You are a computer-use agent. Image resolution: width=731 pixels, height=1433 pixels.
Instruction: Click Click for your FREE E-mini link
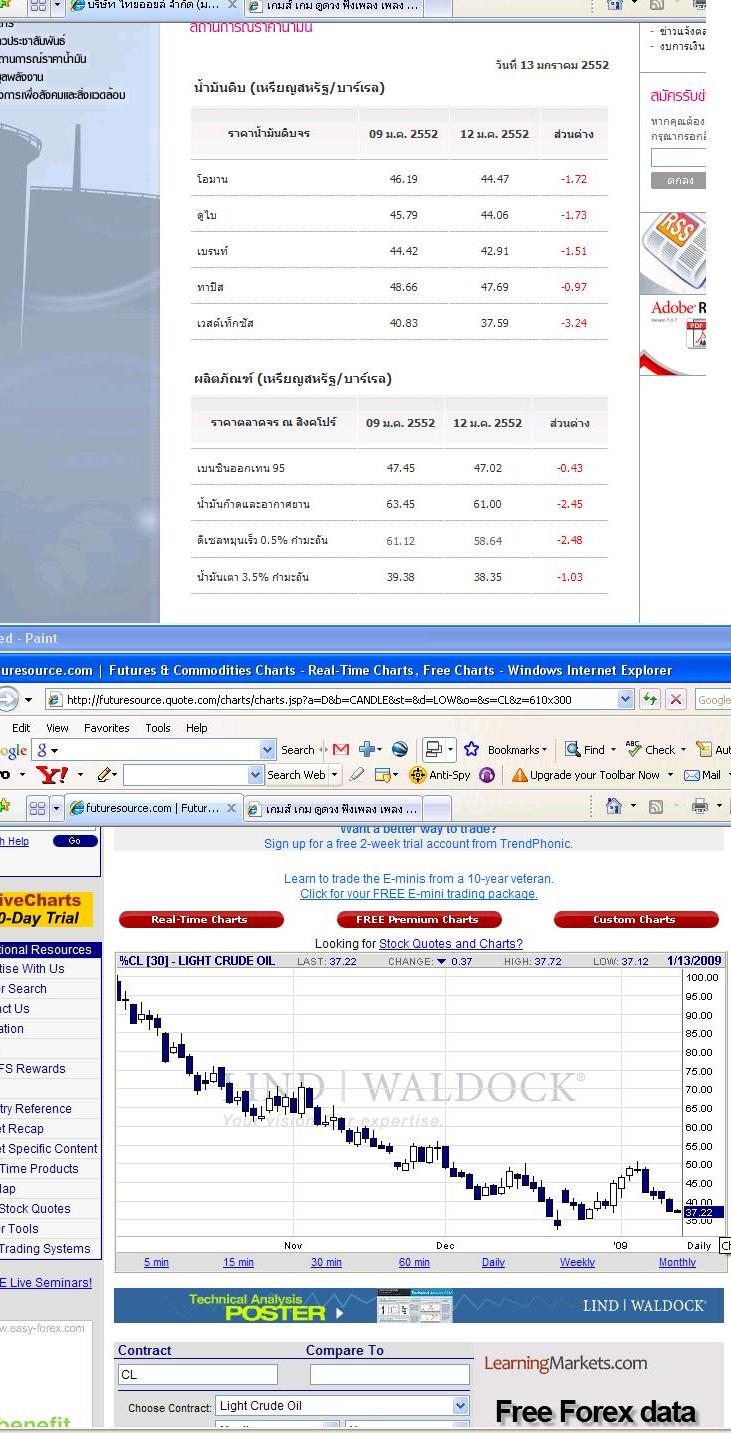coord(419,894)
